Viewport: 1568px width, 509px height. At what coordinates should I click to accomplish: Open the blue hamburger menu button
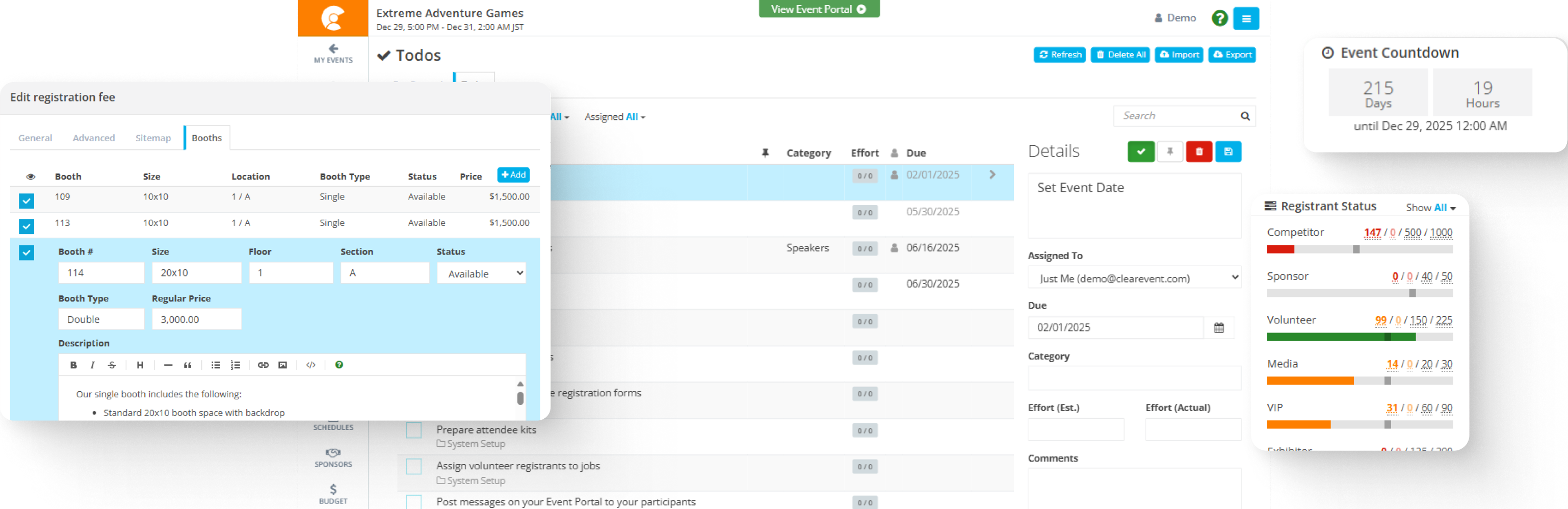pos(1245,19)
